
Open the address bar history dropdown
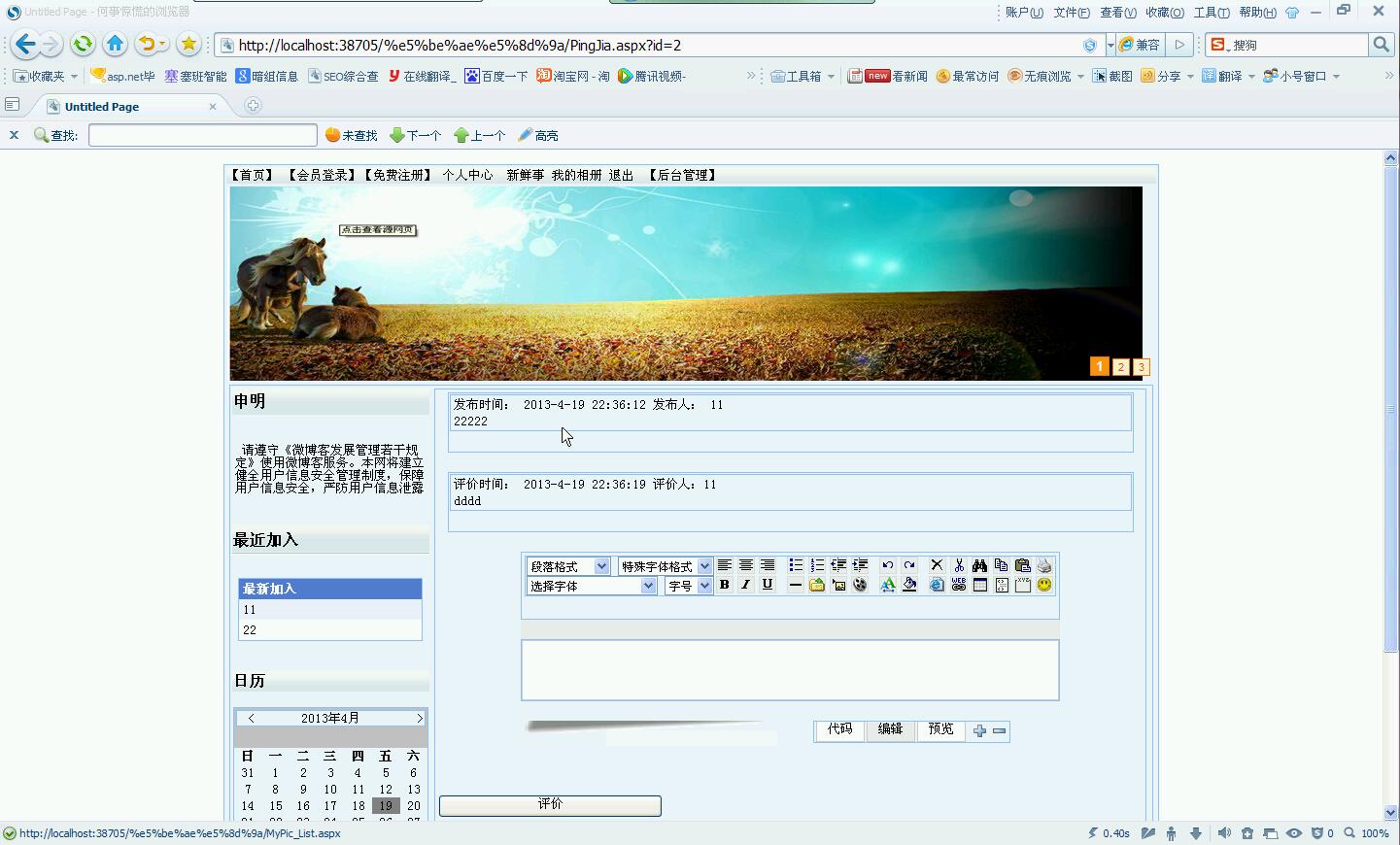coord(1110,46)
